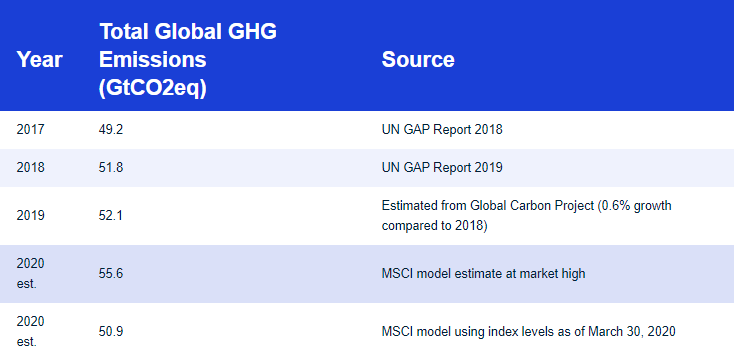
Task: Click the Total Global GHG Emissions header
Action: click(x=188, y=60)
